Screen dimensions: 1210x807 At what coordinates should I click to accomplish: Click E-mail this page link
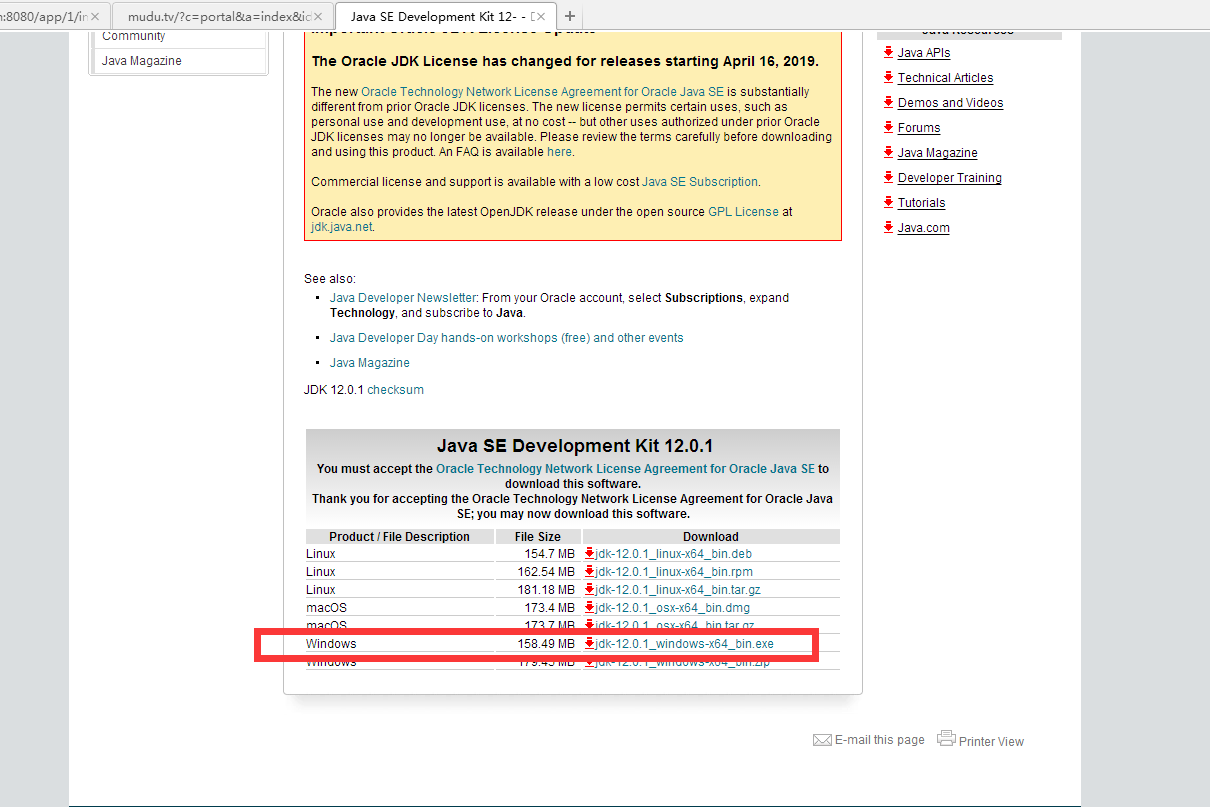tap(880, 740)
